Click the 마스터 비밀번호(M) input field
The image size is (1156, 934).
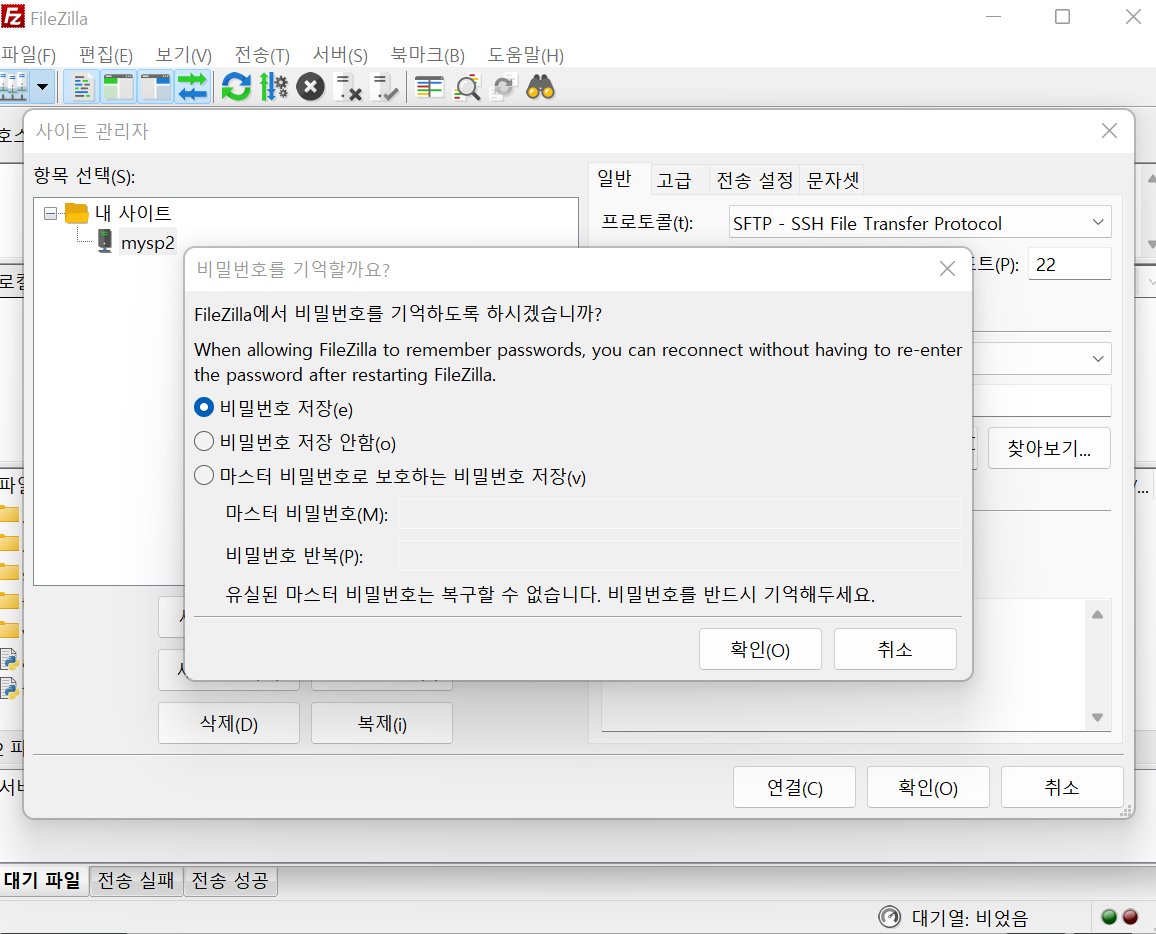(680, 514)
